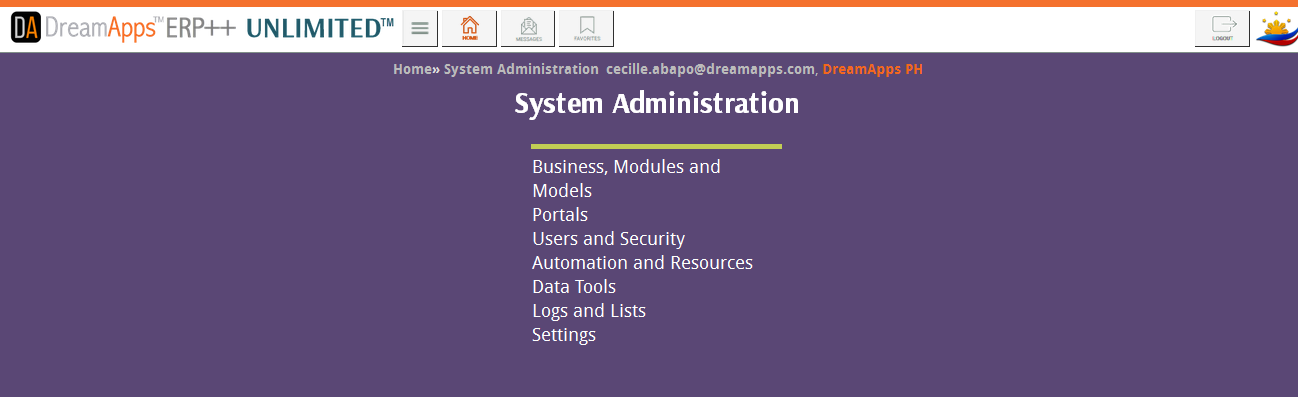
Task: Open Users and Security
Action: point(608,239)
